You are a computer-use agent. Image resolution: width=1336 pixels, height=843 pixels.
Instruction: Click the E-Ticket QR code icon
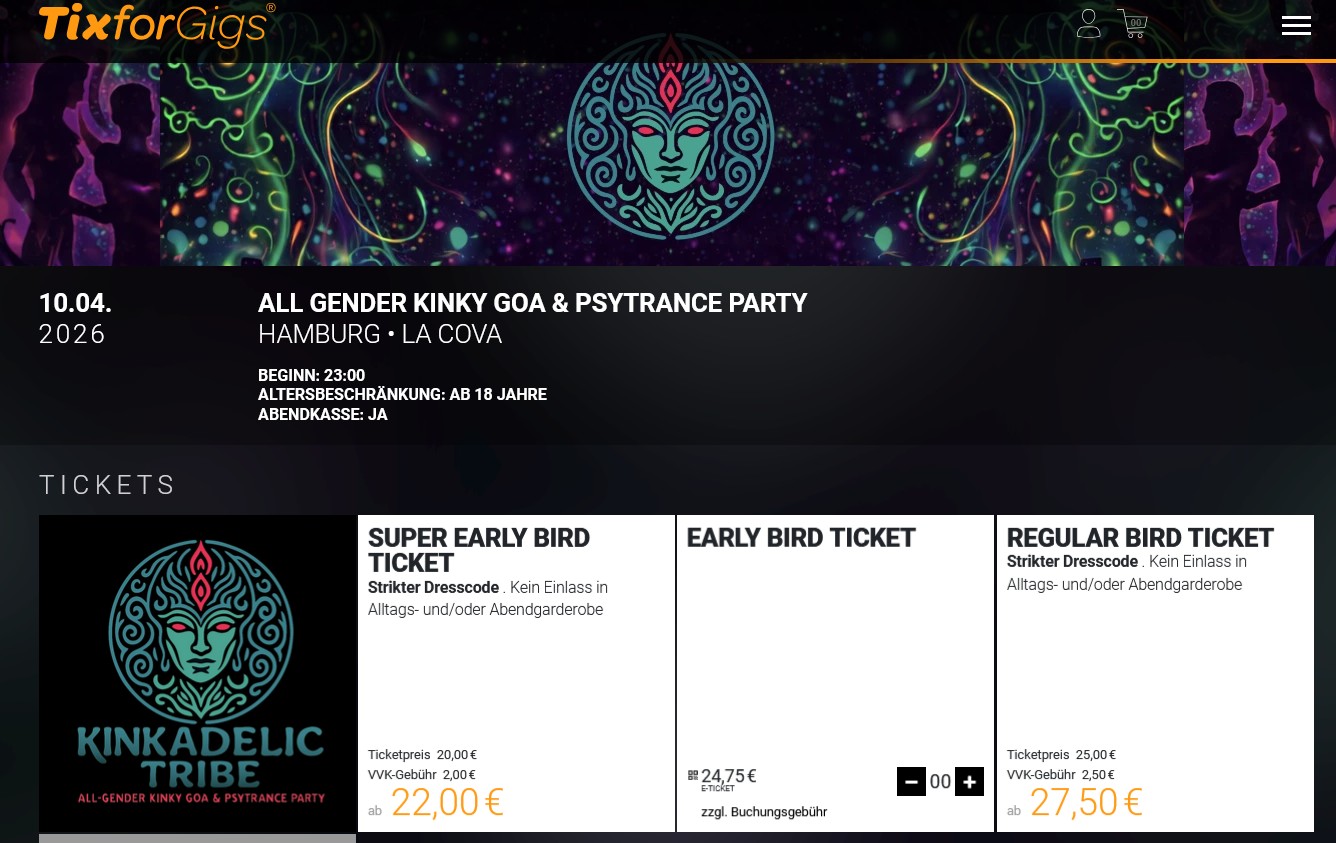693,775
